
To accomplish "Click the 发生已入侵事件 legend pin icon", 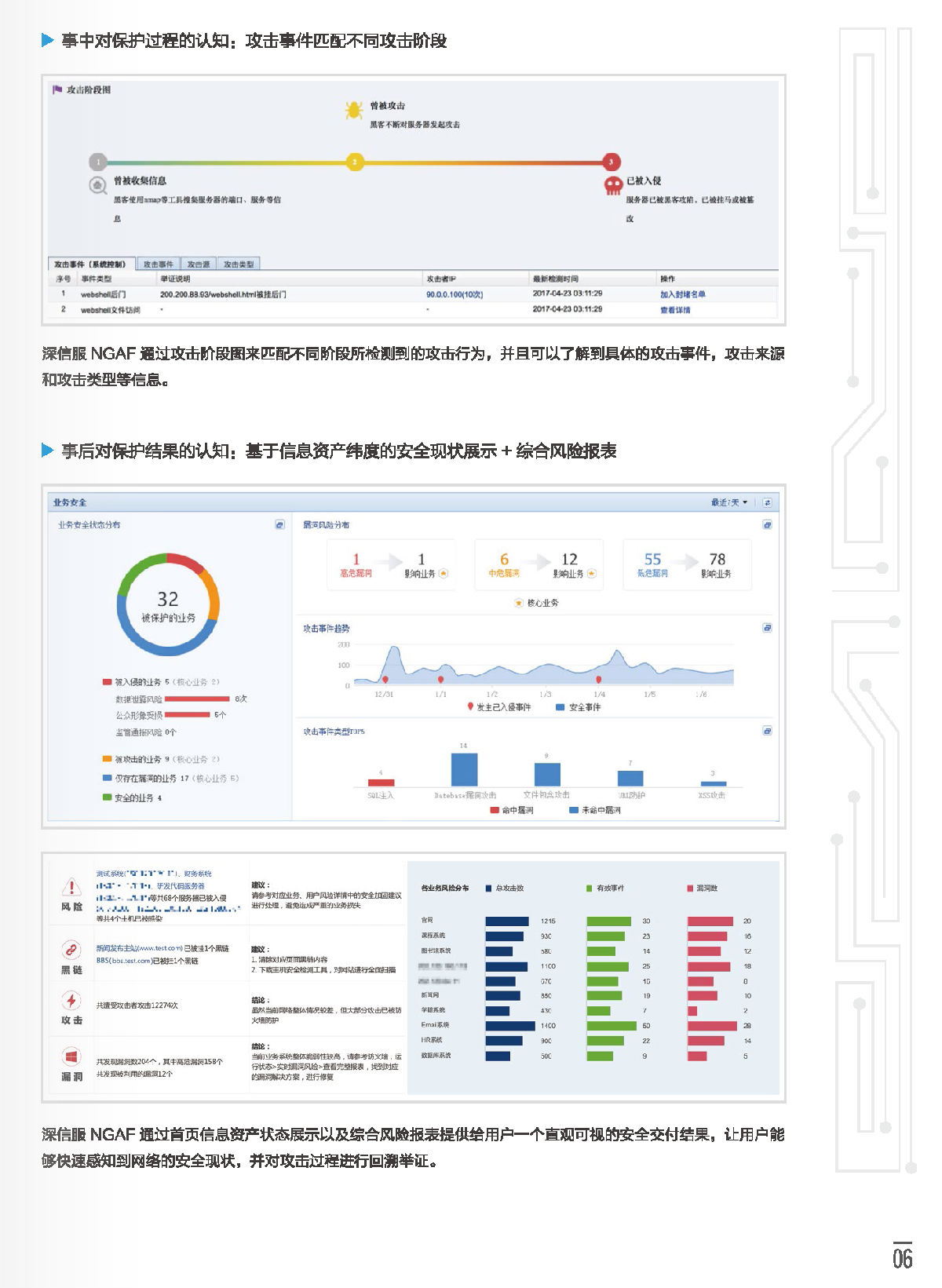I will (x=470, y=706).
